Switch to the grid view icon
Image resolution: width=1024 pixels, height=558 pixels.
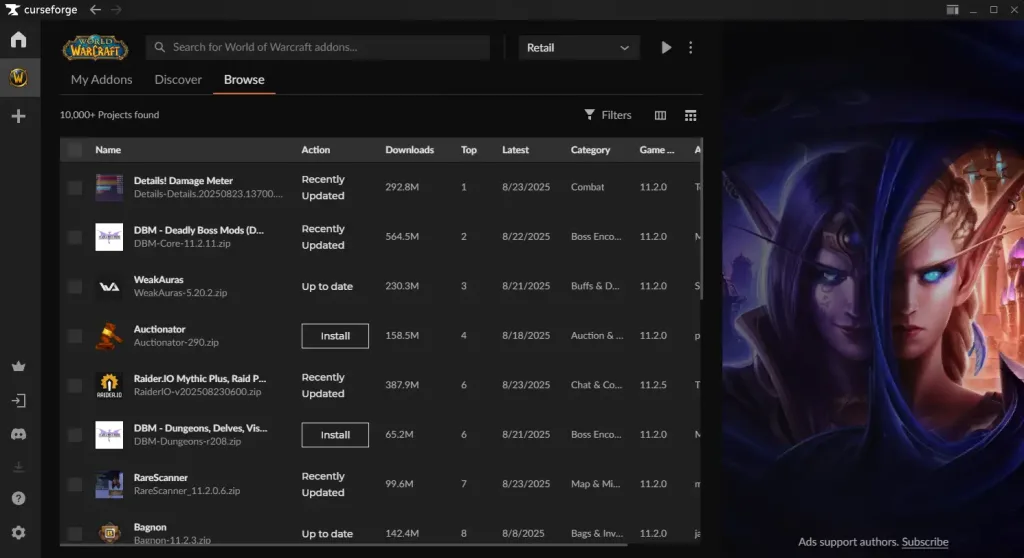(690, 116)
